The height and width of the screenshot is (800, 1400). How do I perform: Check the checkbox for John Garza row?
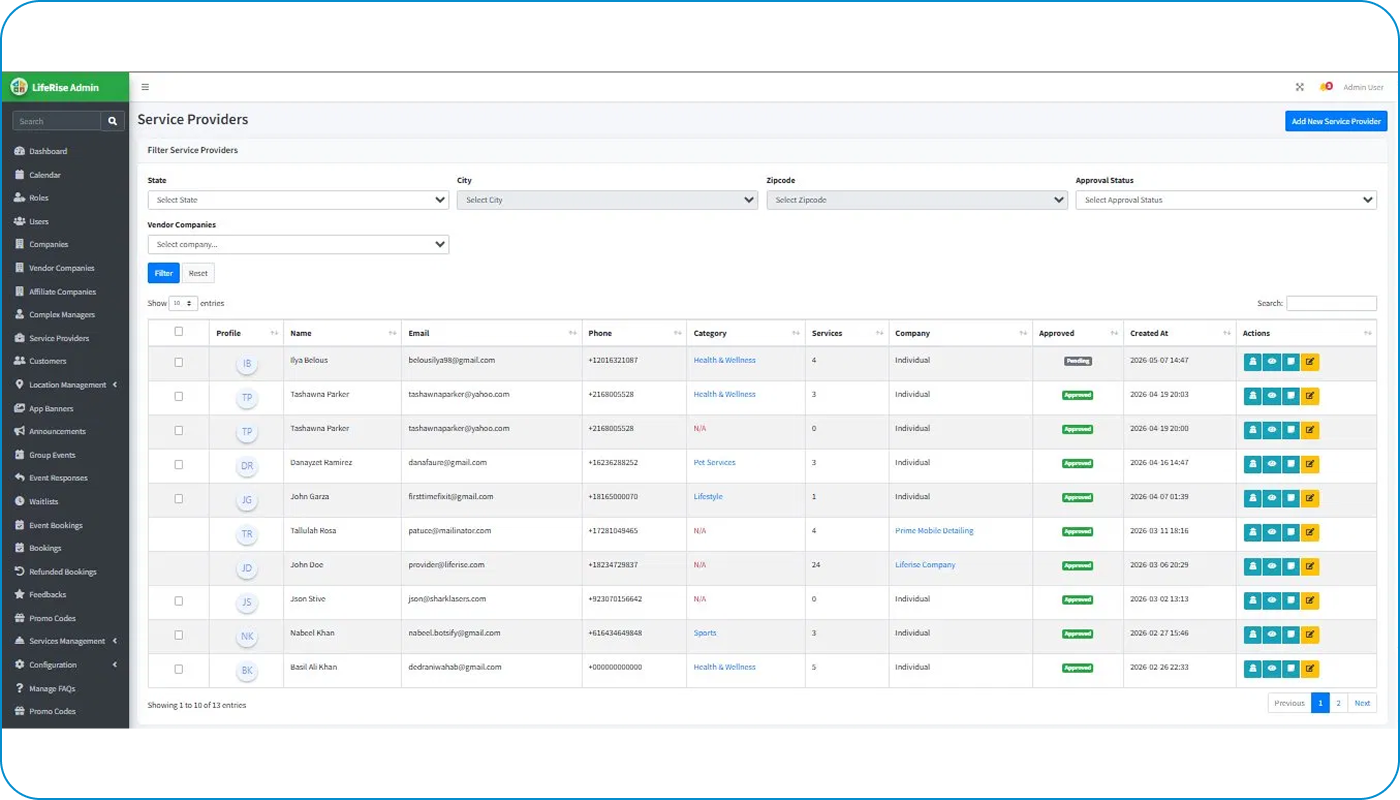click(x=179, y=498)
